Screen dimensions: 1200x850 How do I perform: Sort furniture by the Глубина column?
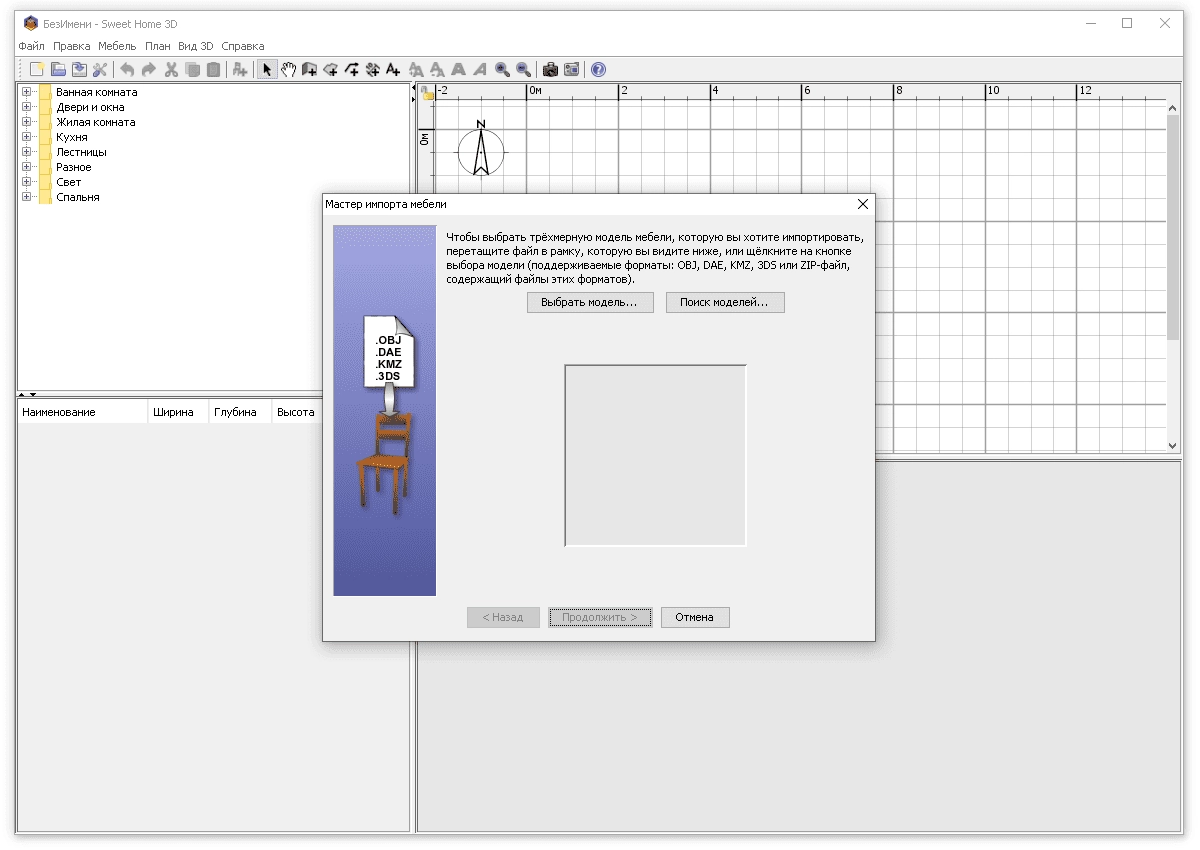(x=239, y=412)
